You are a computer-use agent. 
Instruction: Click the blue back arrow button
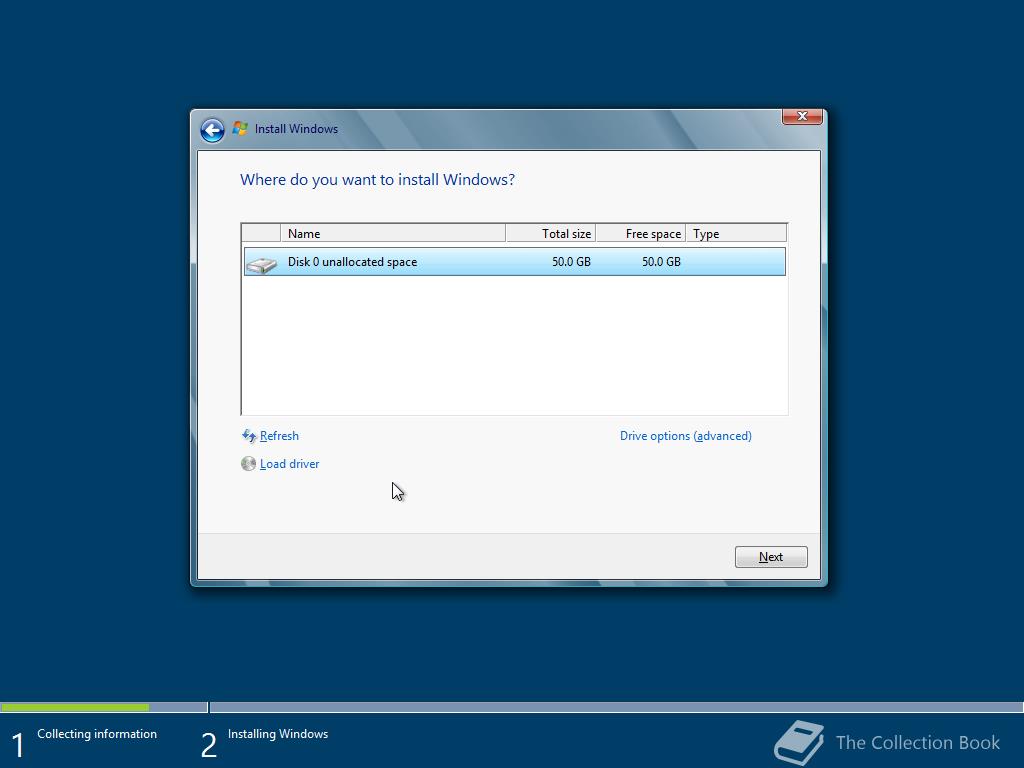pyautogui.click(x=212, y=130)
